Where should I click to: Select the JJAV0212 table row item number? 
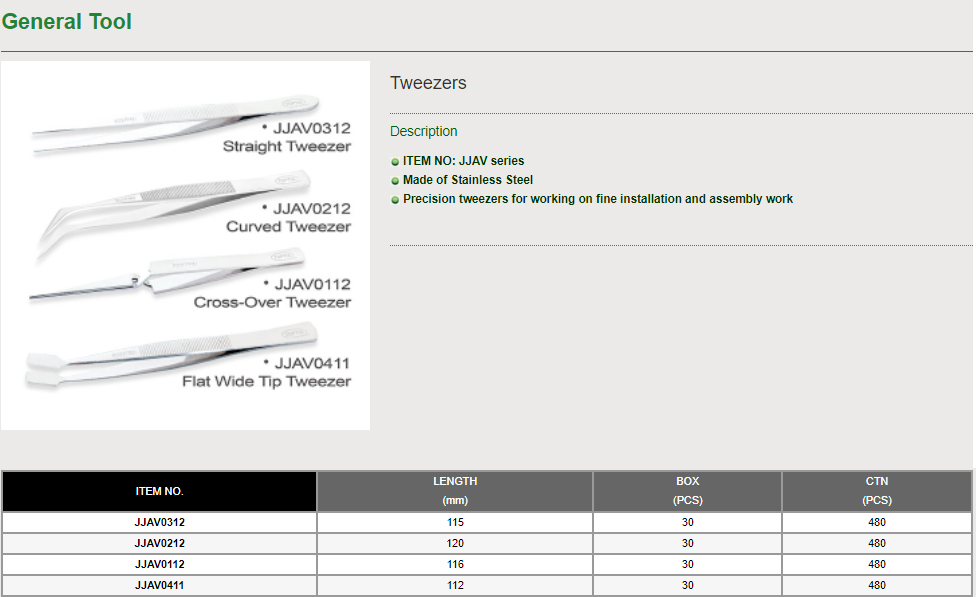[x=160, y=543]
